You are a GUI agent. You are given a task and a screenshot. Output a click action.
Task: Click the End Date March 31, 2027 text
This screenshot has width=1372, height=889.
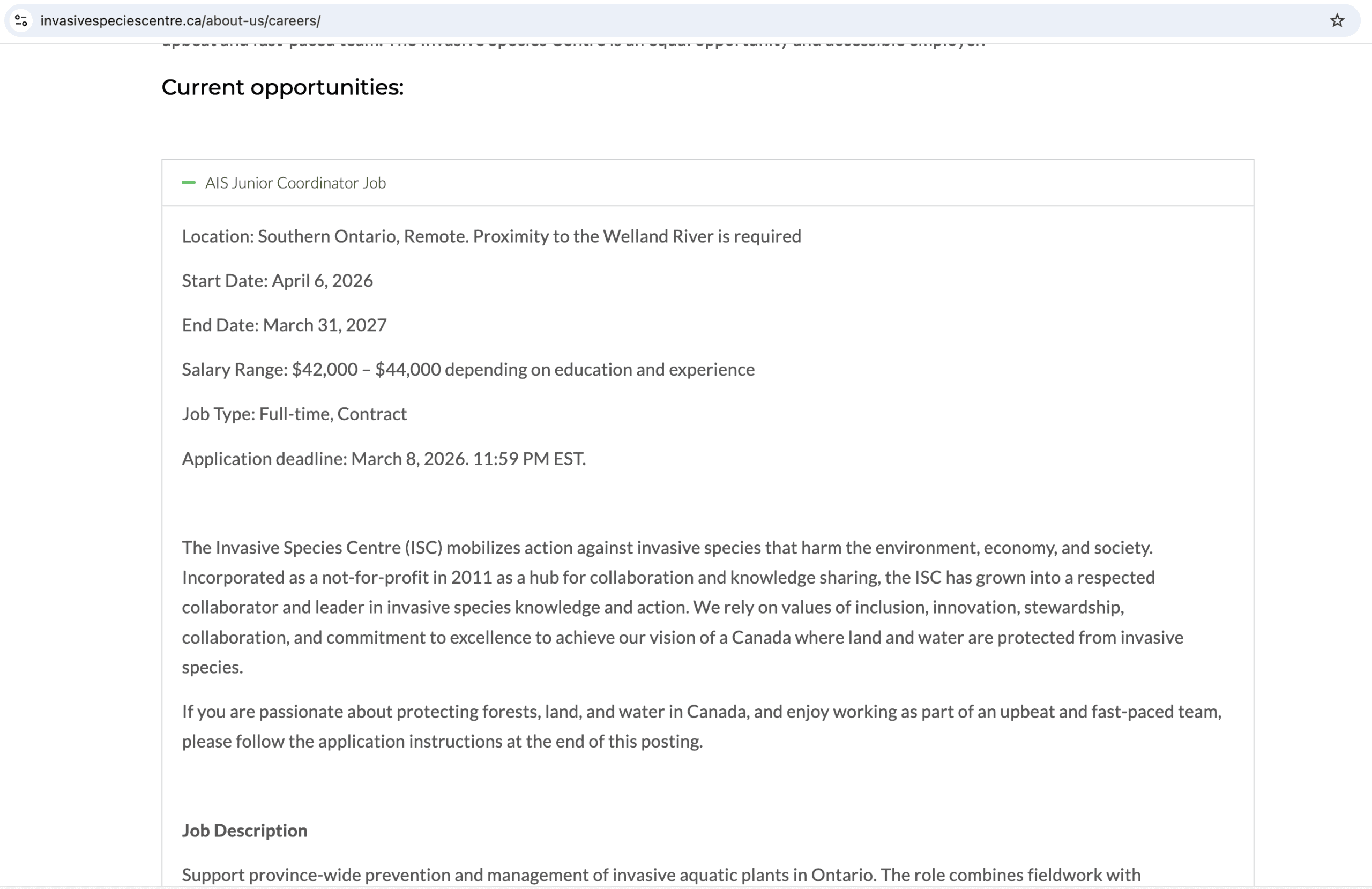tap(284, 325)
